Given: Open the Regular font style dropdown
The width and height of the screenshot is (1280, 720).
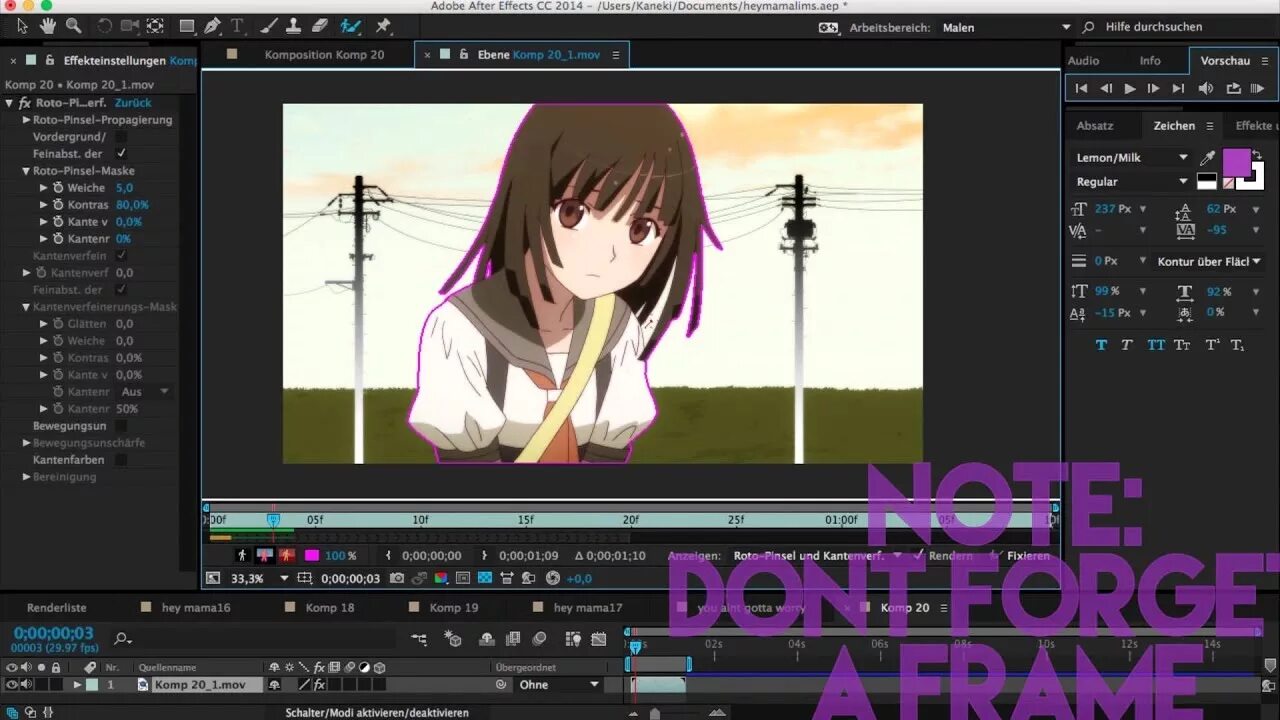Looking at the screenshot, I should click(1131, 182).
